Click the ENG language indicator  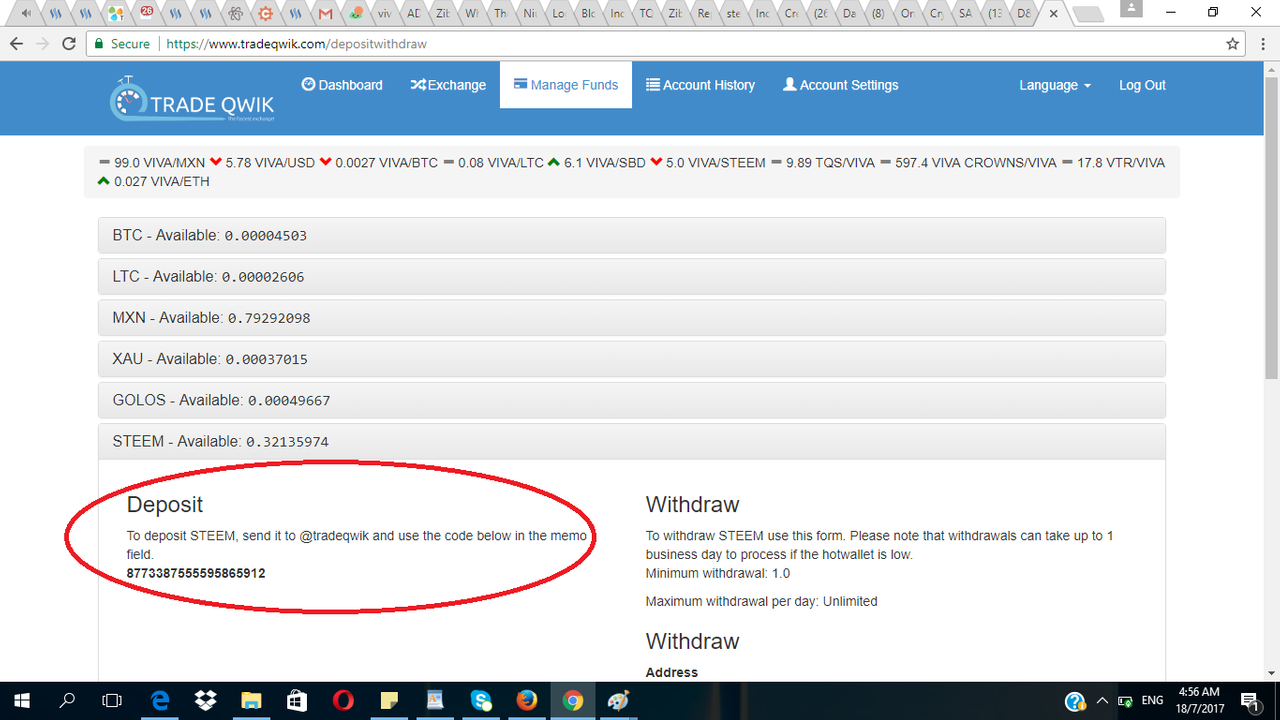pyautogui.click(x=1152, y=701)
